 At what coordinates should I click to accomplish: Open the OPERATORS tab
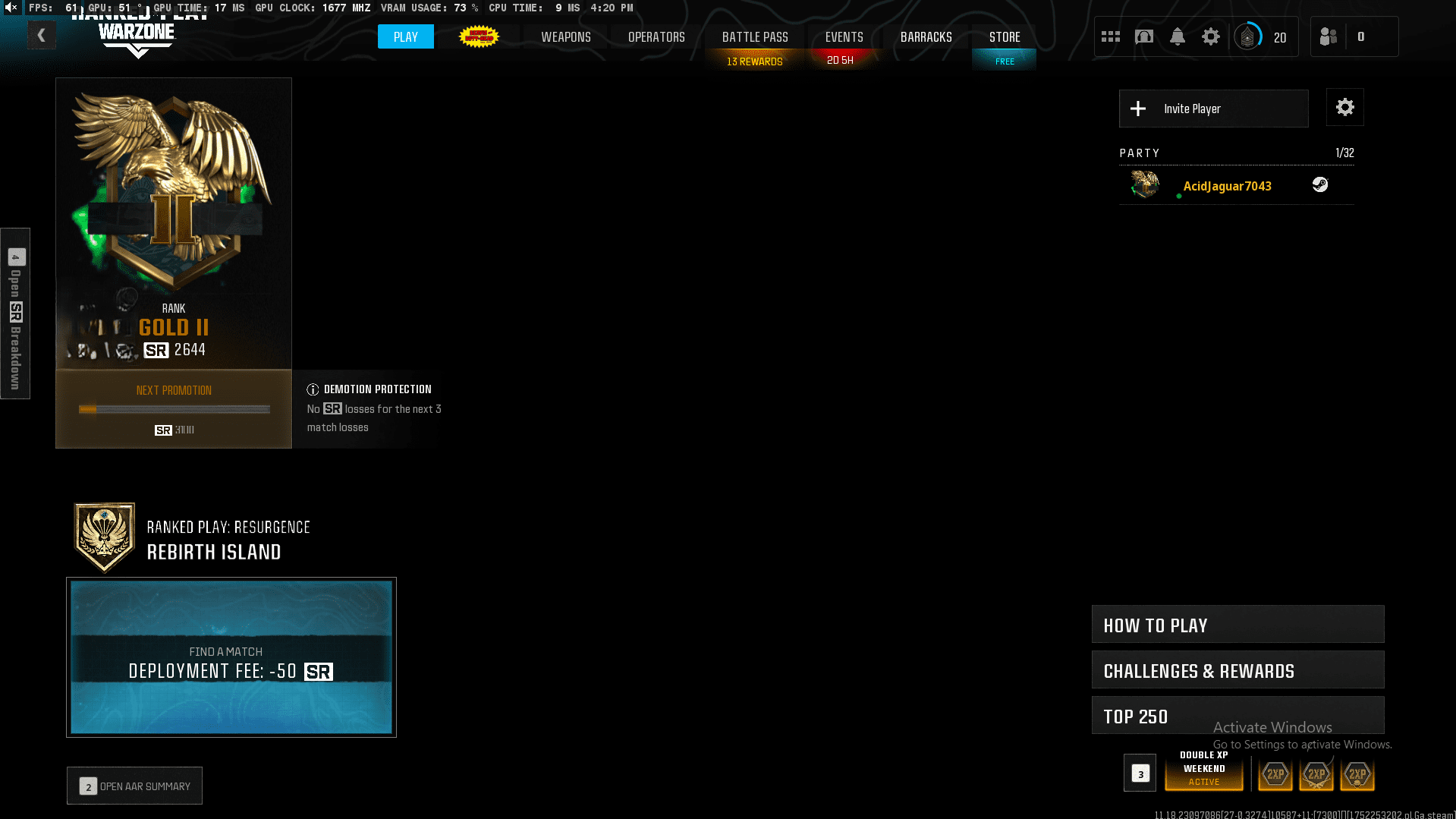[656, 36]
